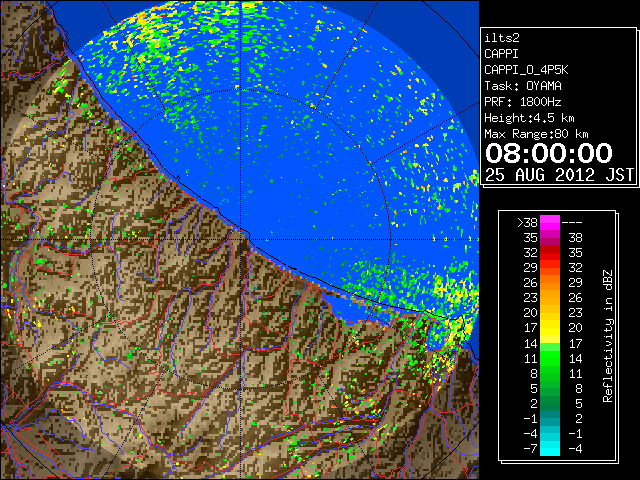This screenshot has height=480, width=640.
Task: Click the magenta >38 dBZ color band
Action: pyautogui.click(x=550, y=222)
